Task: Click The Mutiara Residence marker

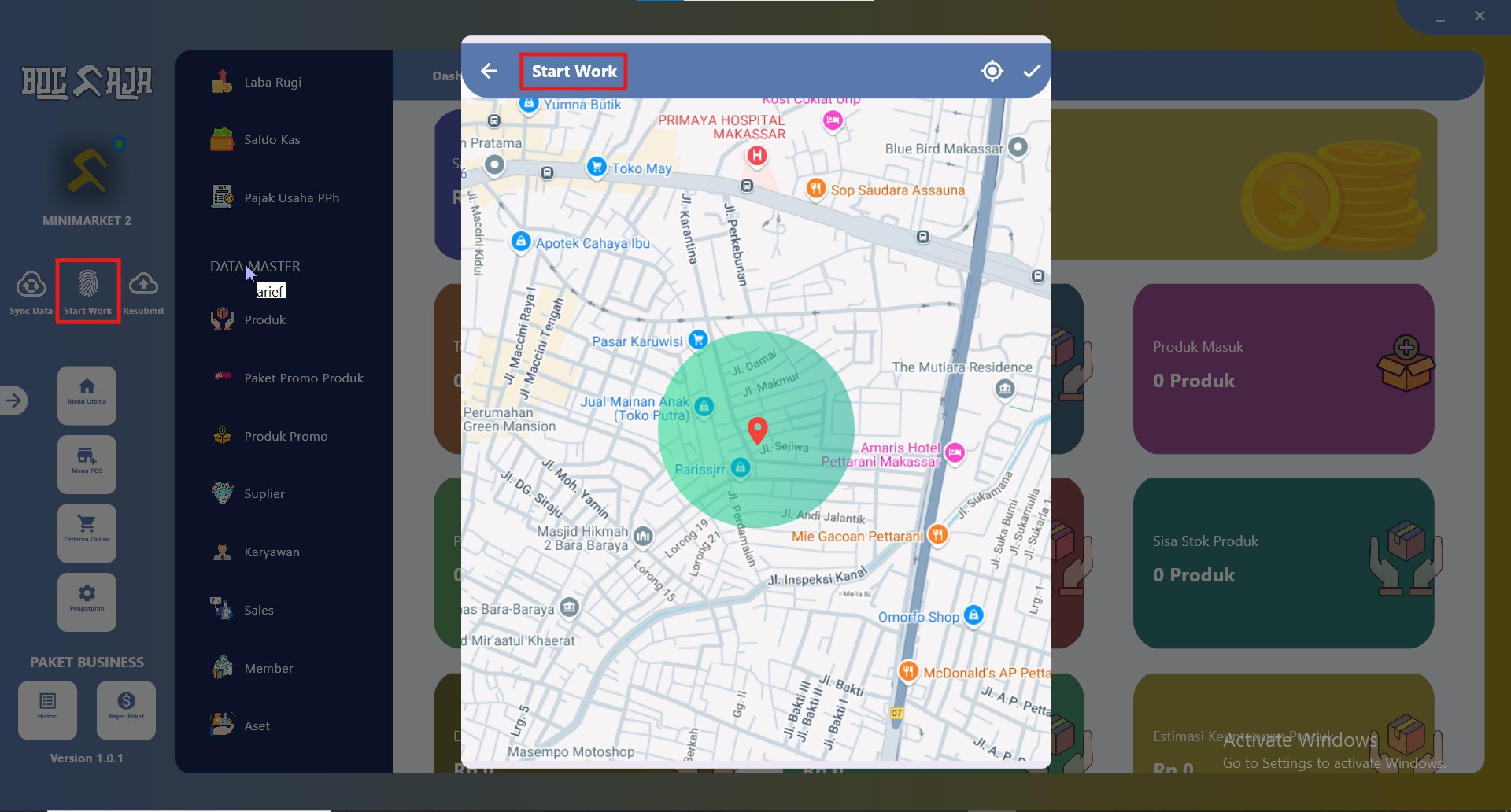Action: point(1005,389)
